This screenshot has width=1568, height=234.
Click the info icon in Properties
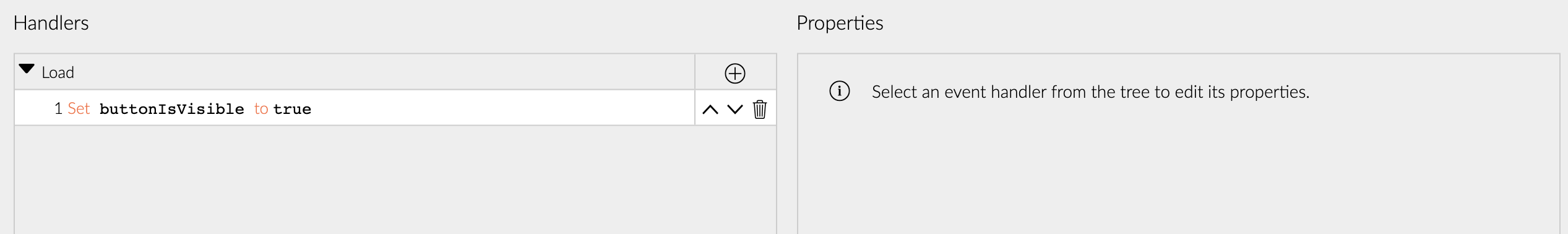(839, 91)
